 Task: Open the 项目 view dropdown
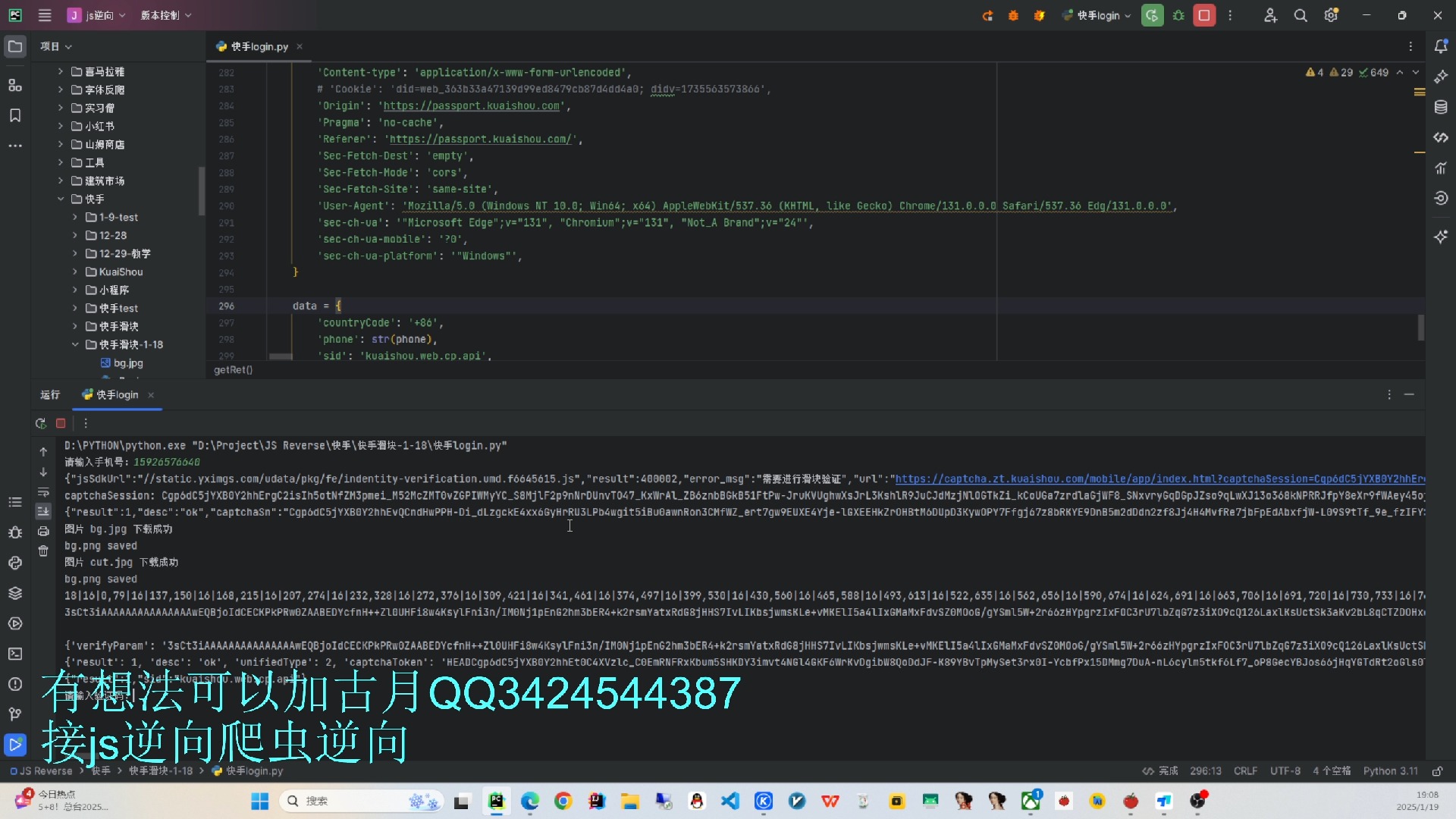55,46
